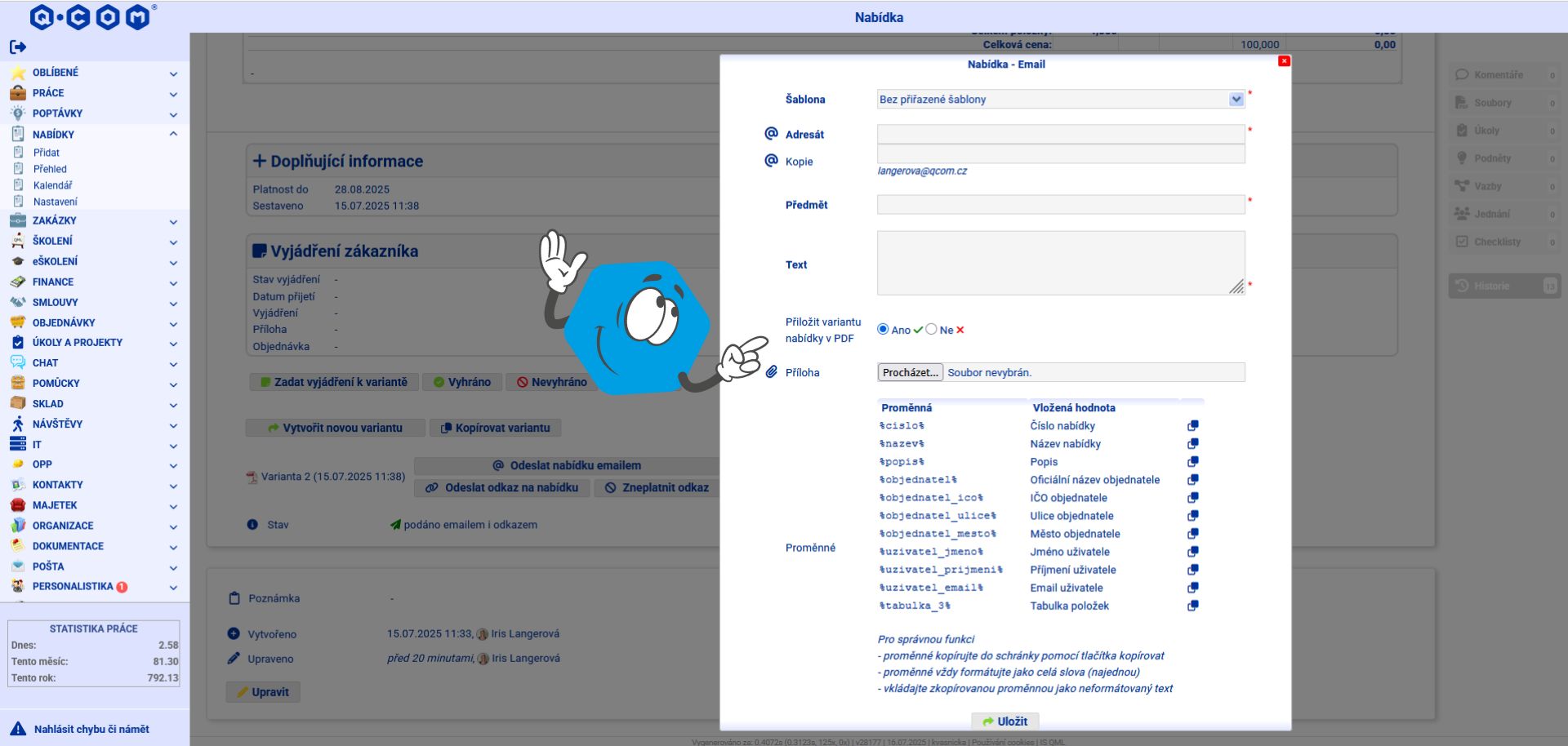Select Ano to attach the PDF variant
1568x746 pixels.
point(883,329)
